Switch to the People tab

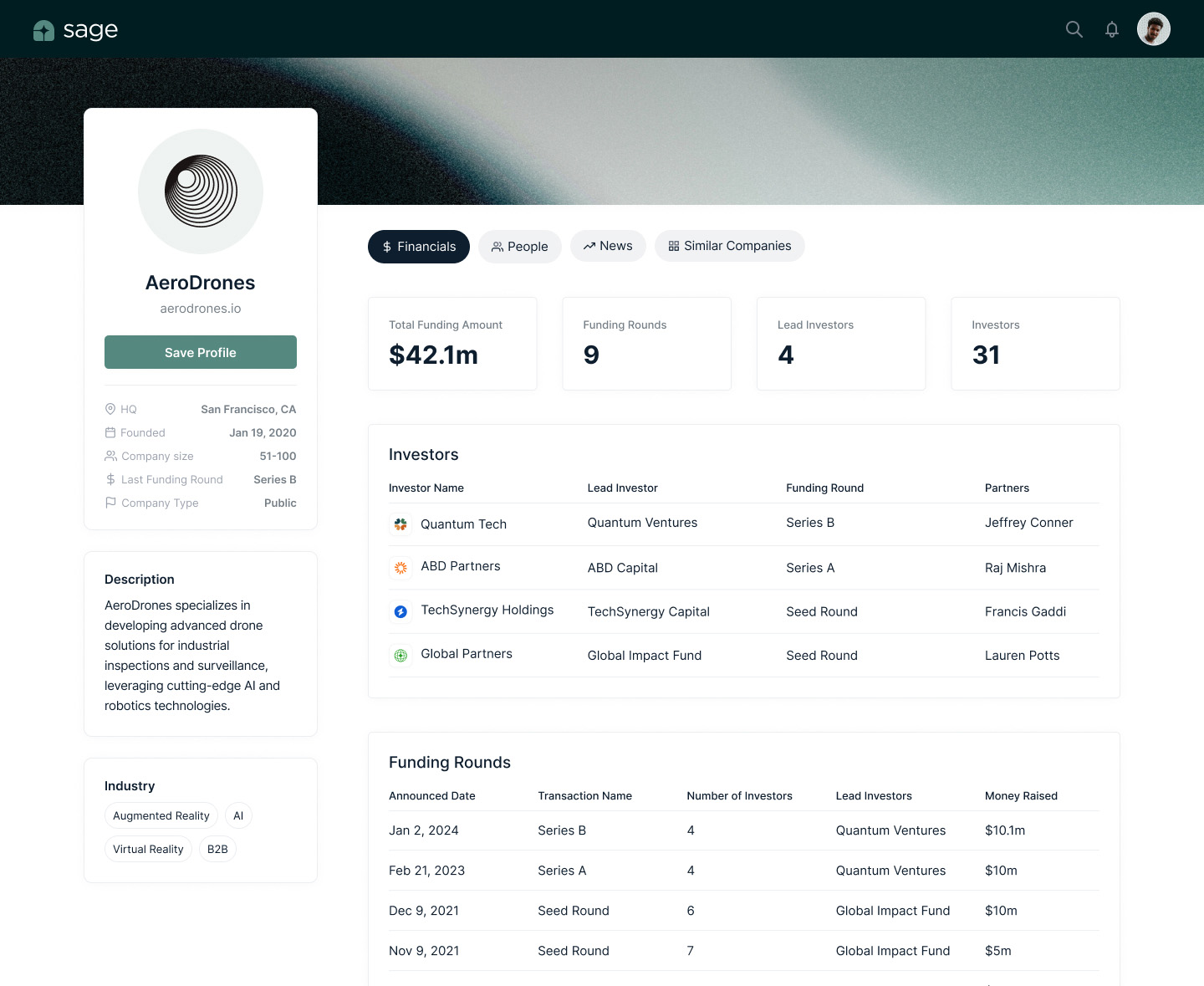pos(520,247)
